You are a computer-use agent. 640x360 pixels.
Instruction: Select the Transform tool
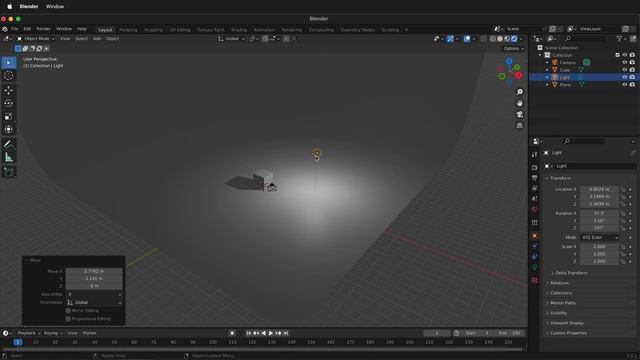tap(9, 129)
